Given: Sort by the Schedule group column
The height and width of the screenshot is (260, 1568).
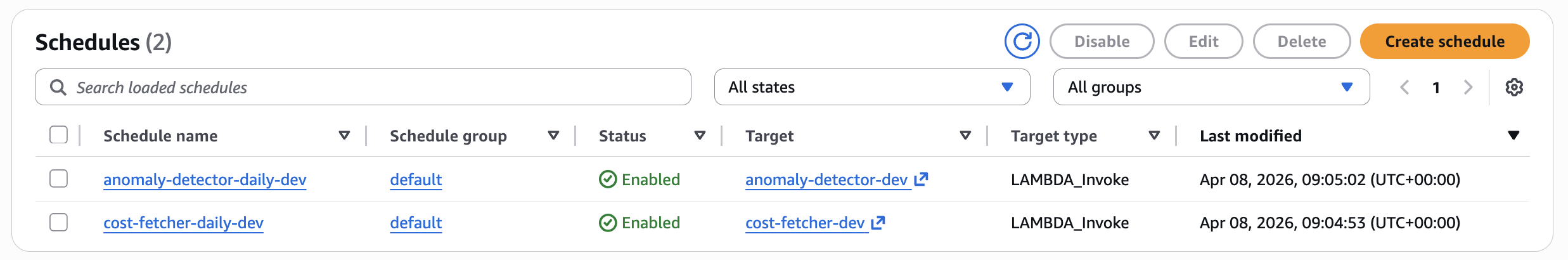Looking at the screenshot, I should tap(553, 136).
